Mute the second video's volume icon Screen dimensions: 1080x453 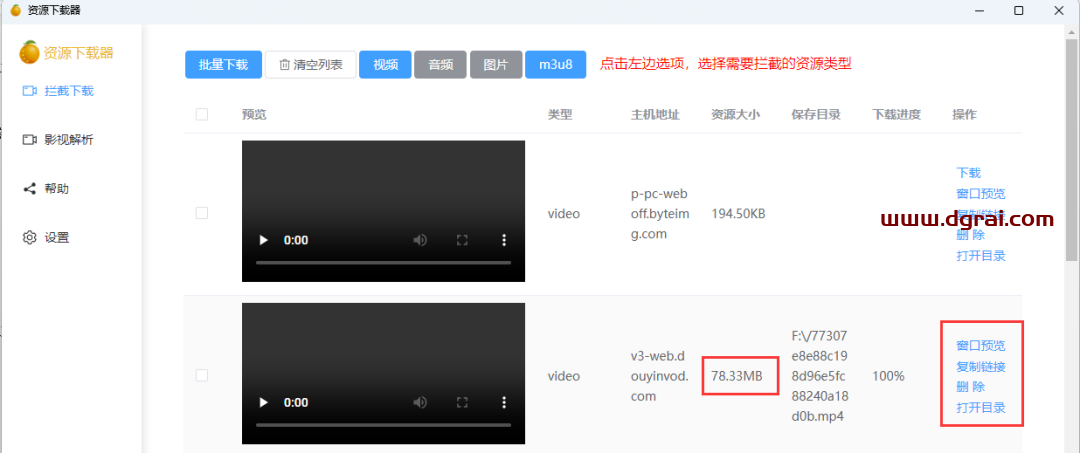click(421, 403)
